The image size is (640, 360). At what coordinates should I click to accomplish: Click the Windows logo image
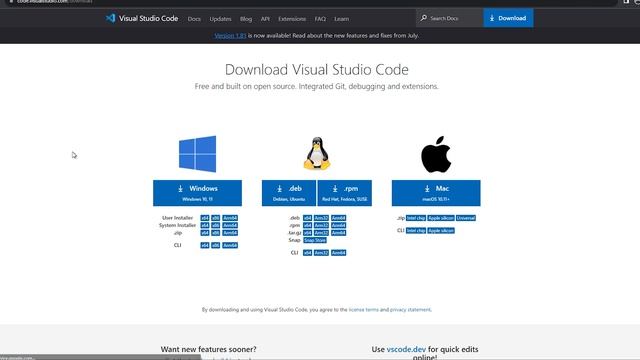click(198, 154)
